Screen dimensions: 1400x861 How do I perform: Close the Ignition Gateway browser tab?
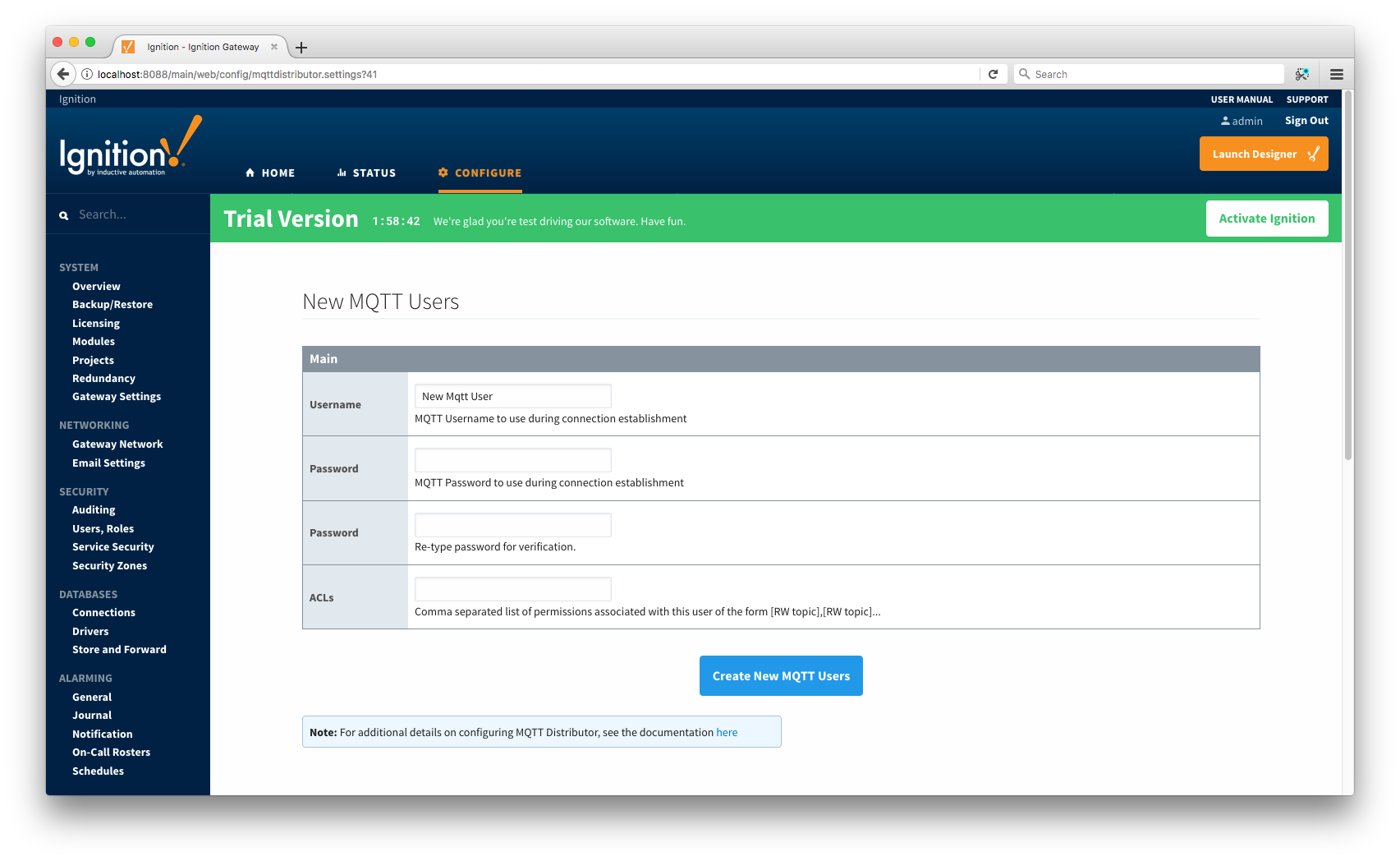click(x=274, y=47)
